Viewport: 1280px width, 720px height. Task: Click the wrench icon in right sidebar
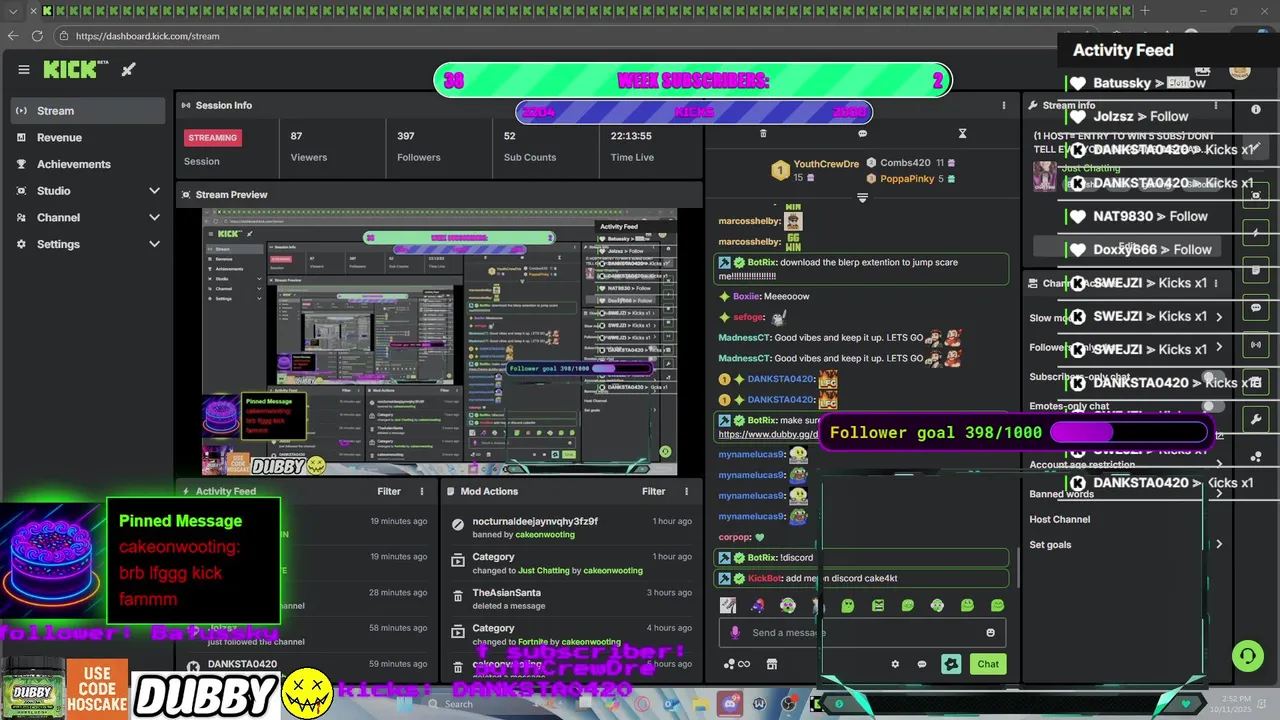[x=1256, y=419]
